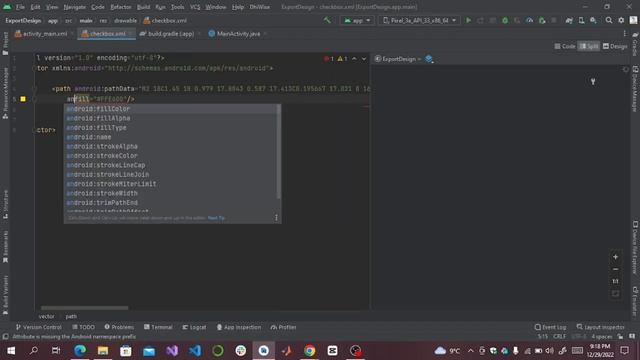Switch to MainActivity.java tab
This screenshot has width=640, height=360.
[234, 33]
